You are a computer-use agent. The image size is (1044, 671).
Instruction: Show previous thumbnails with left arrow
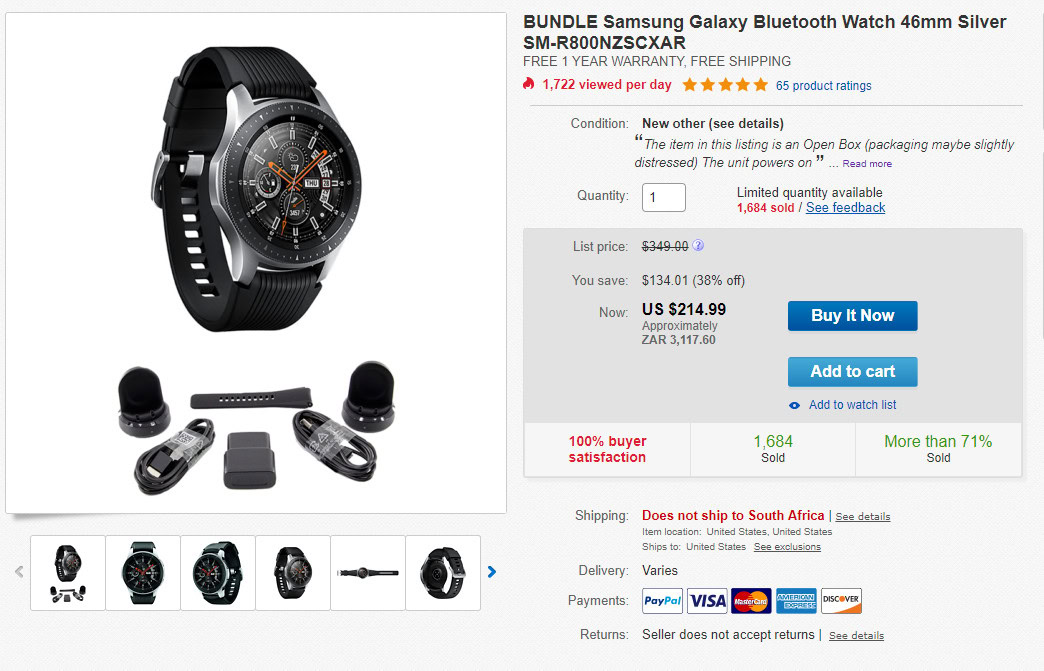[19, 572]
